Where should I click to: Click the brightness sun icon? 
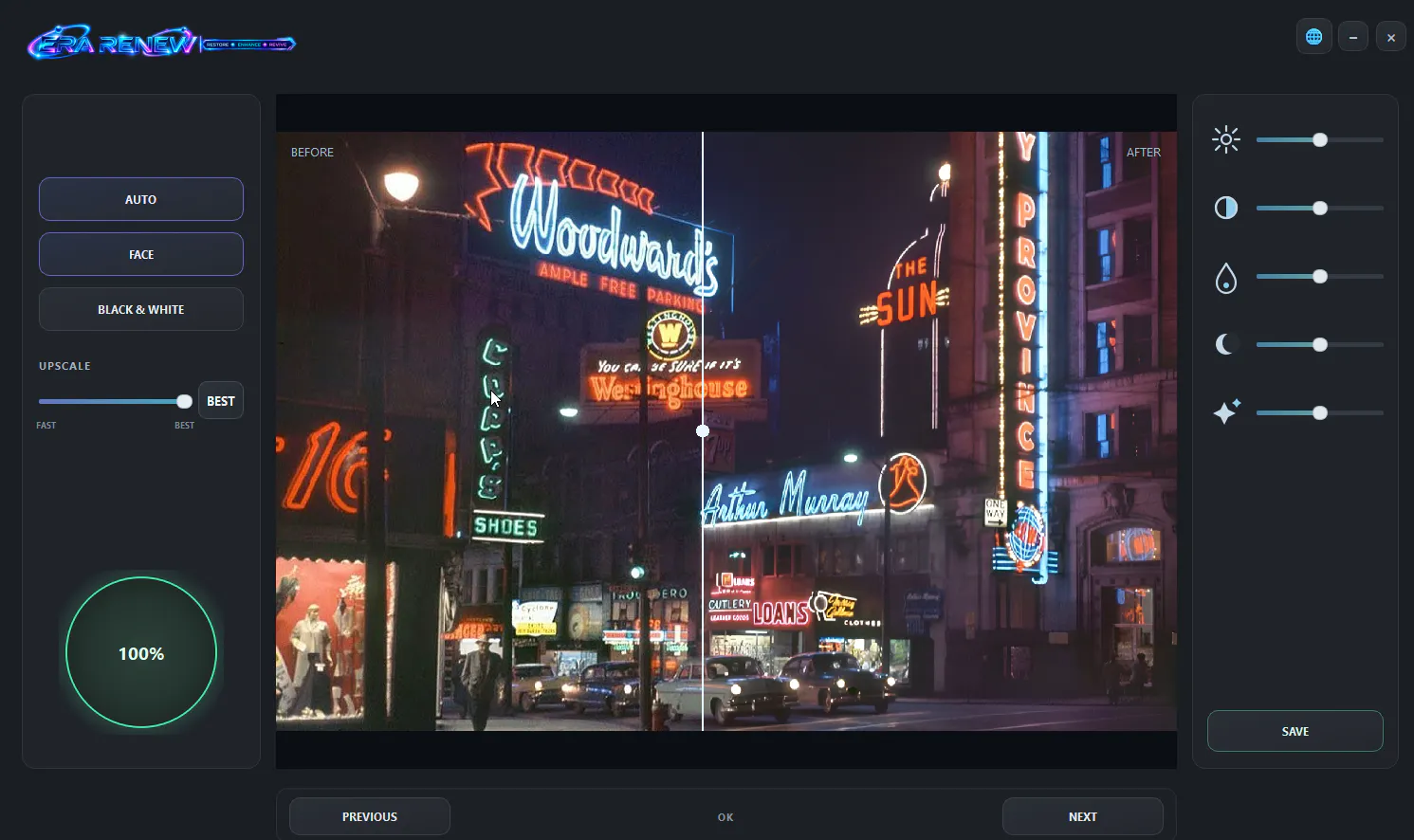1226,140
